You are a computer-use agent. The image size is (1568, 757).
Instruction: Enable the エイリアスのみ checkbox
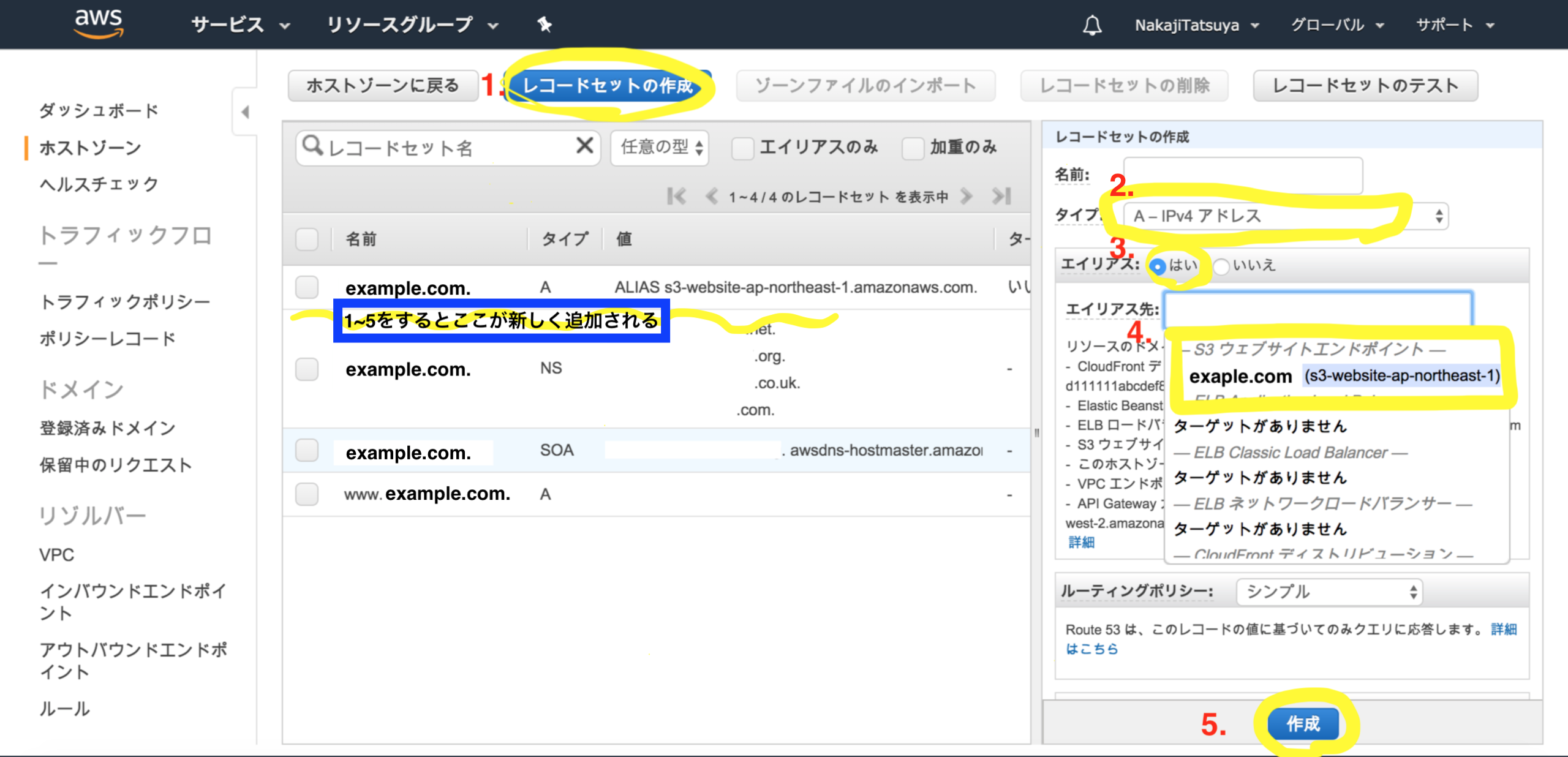(x=743, y=148)
